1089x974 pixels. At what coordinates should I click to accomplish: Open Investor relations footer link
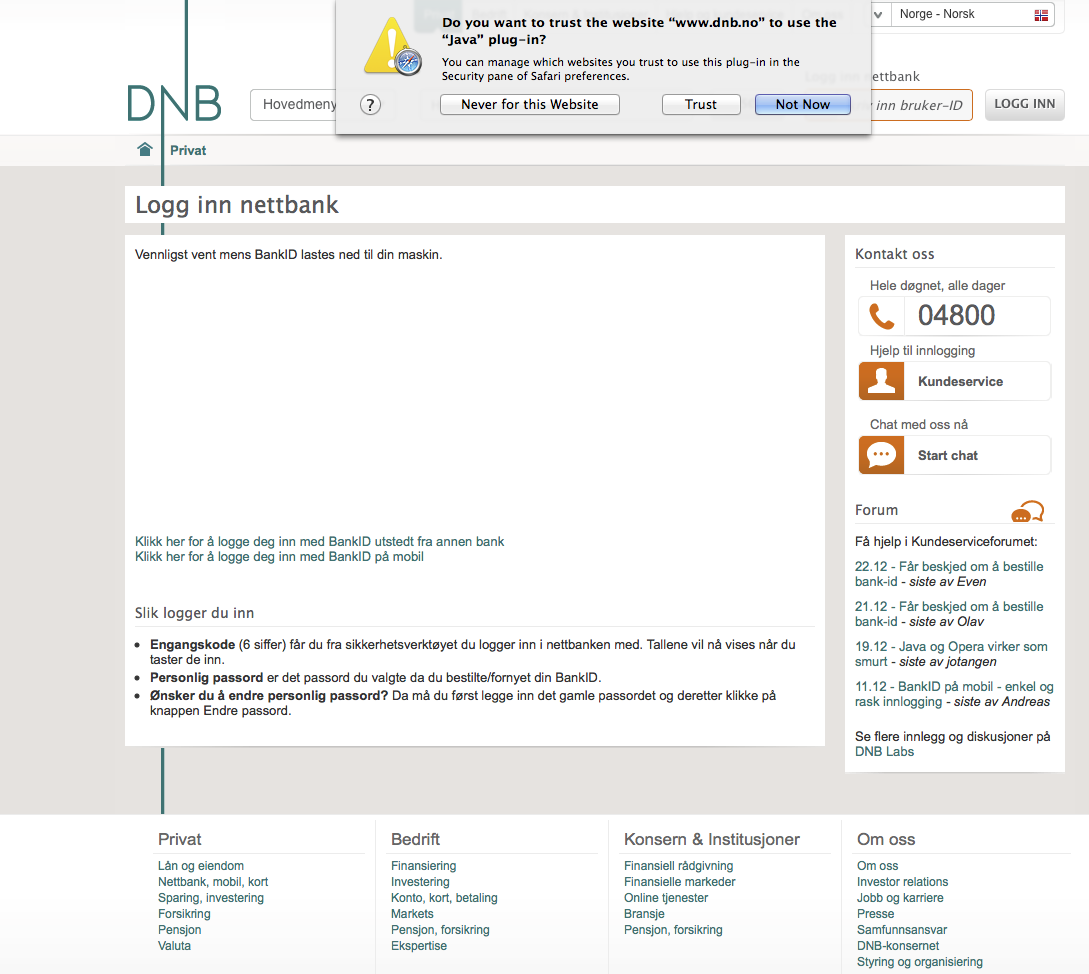pyautogui.click(x=902, y=882)
